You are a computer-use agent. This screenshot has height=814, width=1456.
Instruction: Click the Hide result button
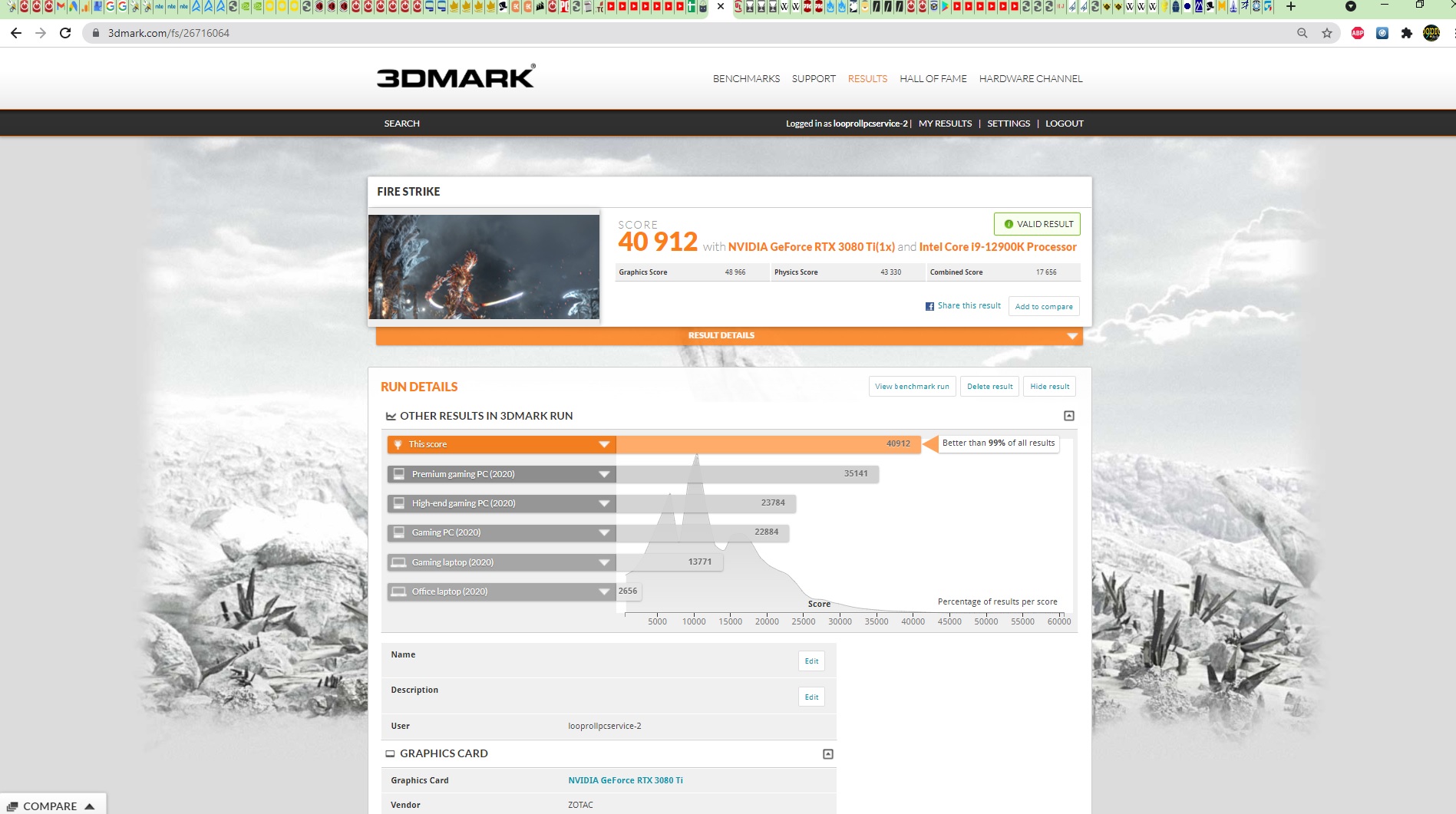1049,387
